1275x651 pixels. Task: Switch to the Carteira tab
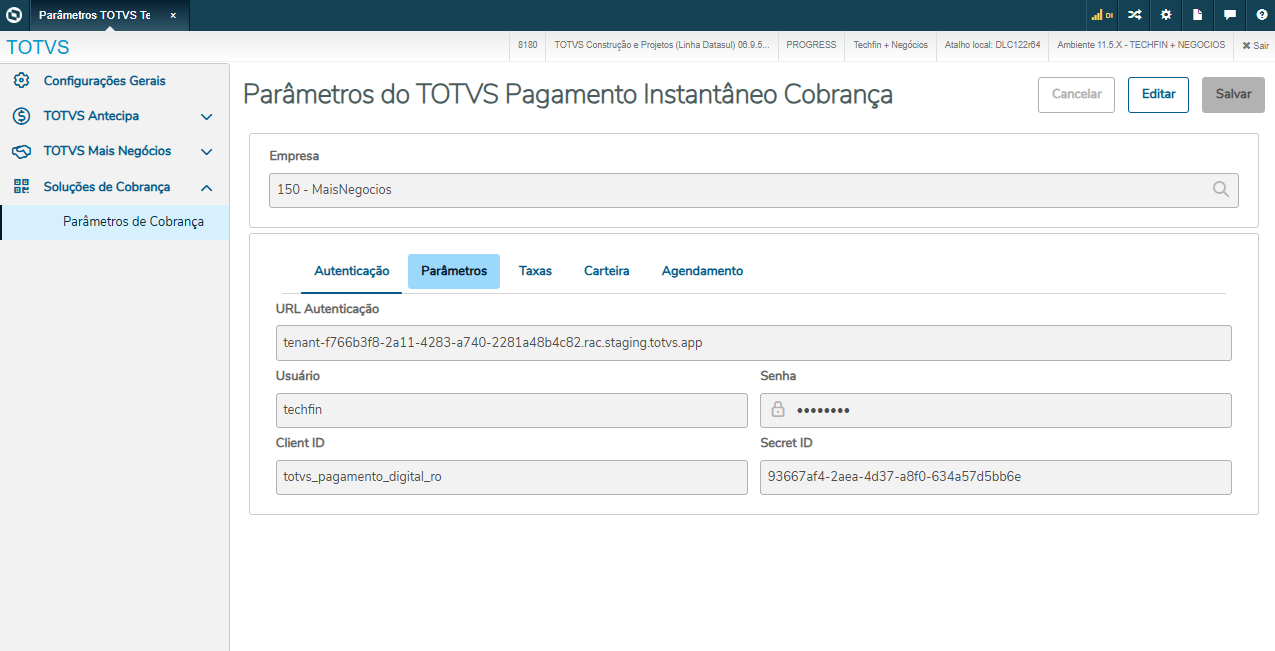point(607,271)
